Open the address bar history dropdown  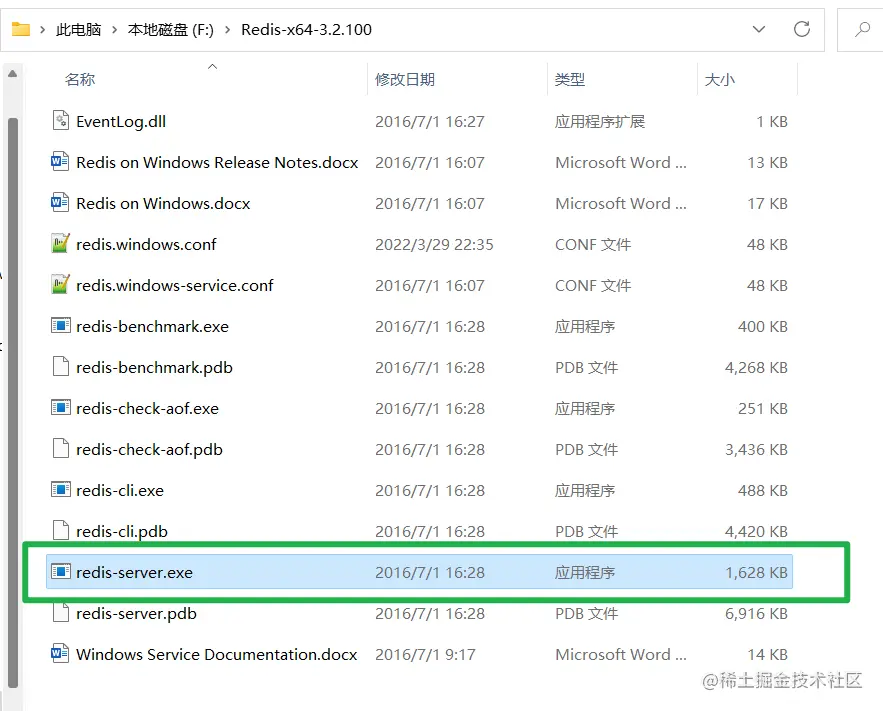[x=759, y=29]
